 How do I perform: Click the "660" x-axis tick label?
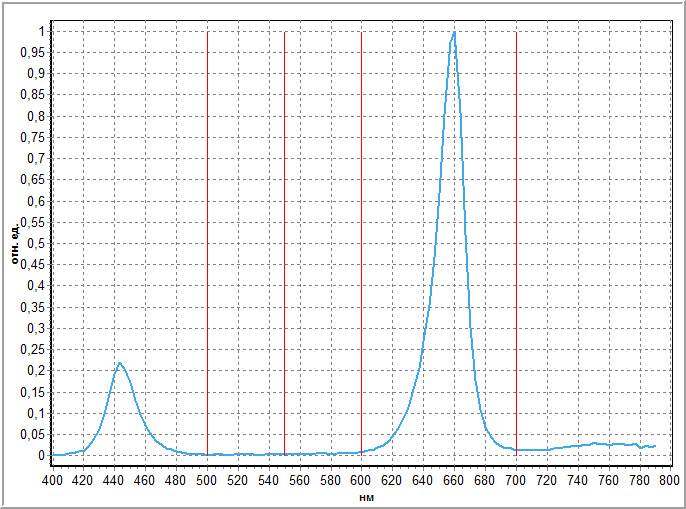click(454, 480)
